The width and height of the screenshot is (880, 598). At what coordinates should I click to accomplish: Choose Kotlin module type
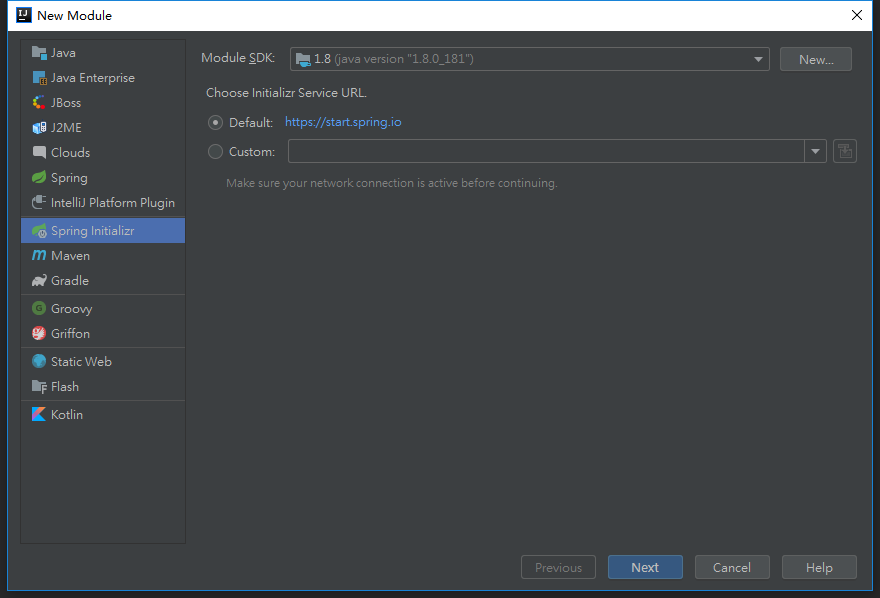point(103,415)
